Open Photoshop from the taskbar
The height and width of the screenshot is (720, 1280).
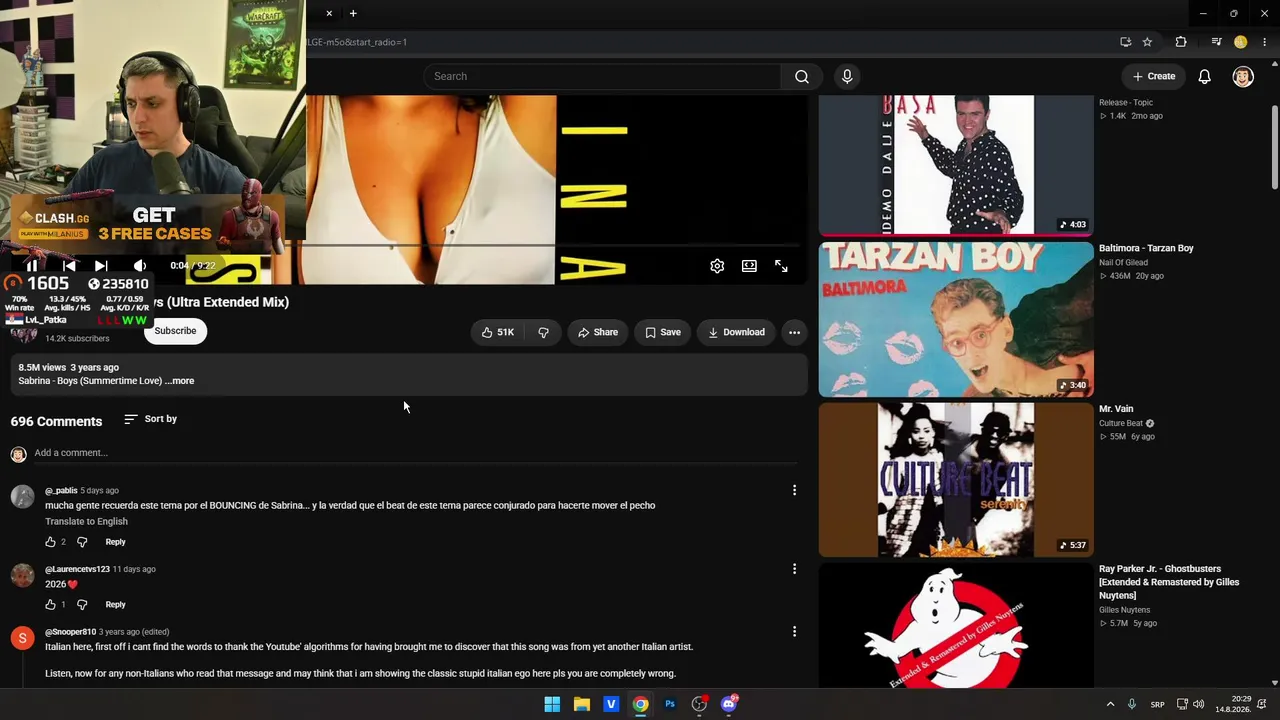pyautogui.click(x=670, y=704)
